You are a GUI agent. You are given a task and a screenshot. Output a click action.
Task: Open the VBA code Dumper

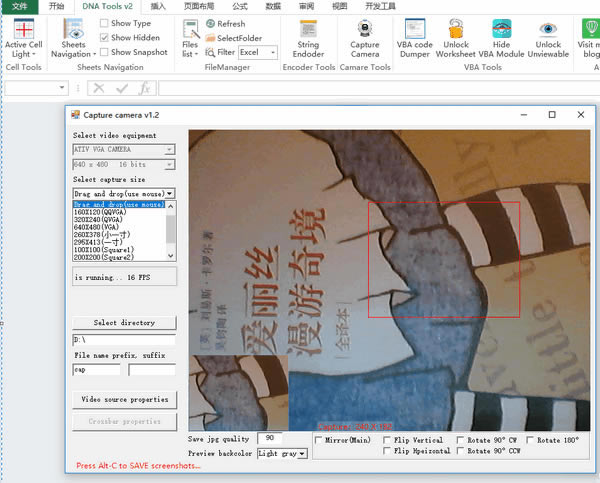pyautogui.click(x=414, y=39)
